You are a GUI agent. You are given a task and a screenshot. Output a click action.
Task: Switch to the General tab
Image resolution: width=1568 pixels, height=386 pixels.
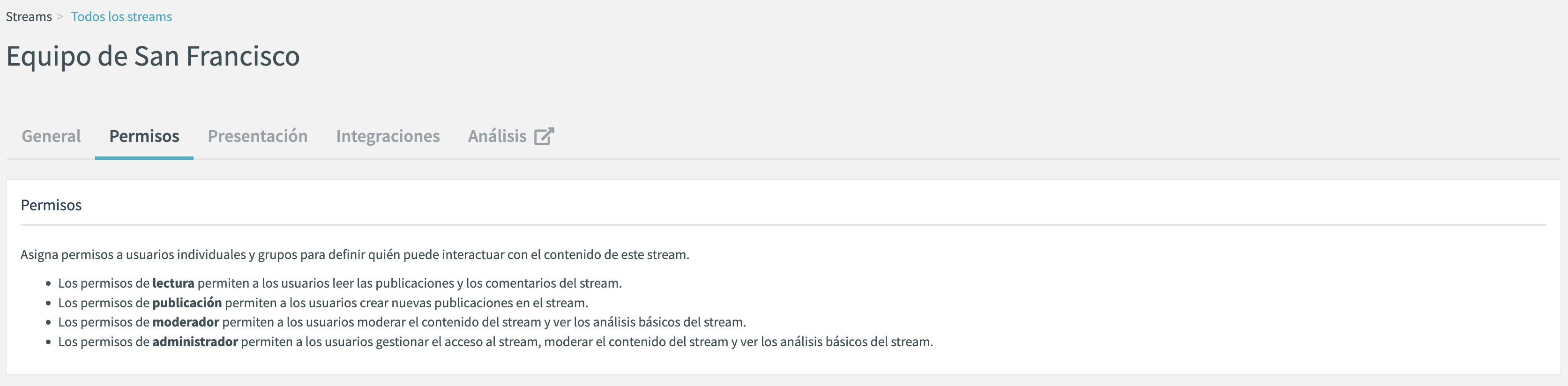coord(51,136)
